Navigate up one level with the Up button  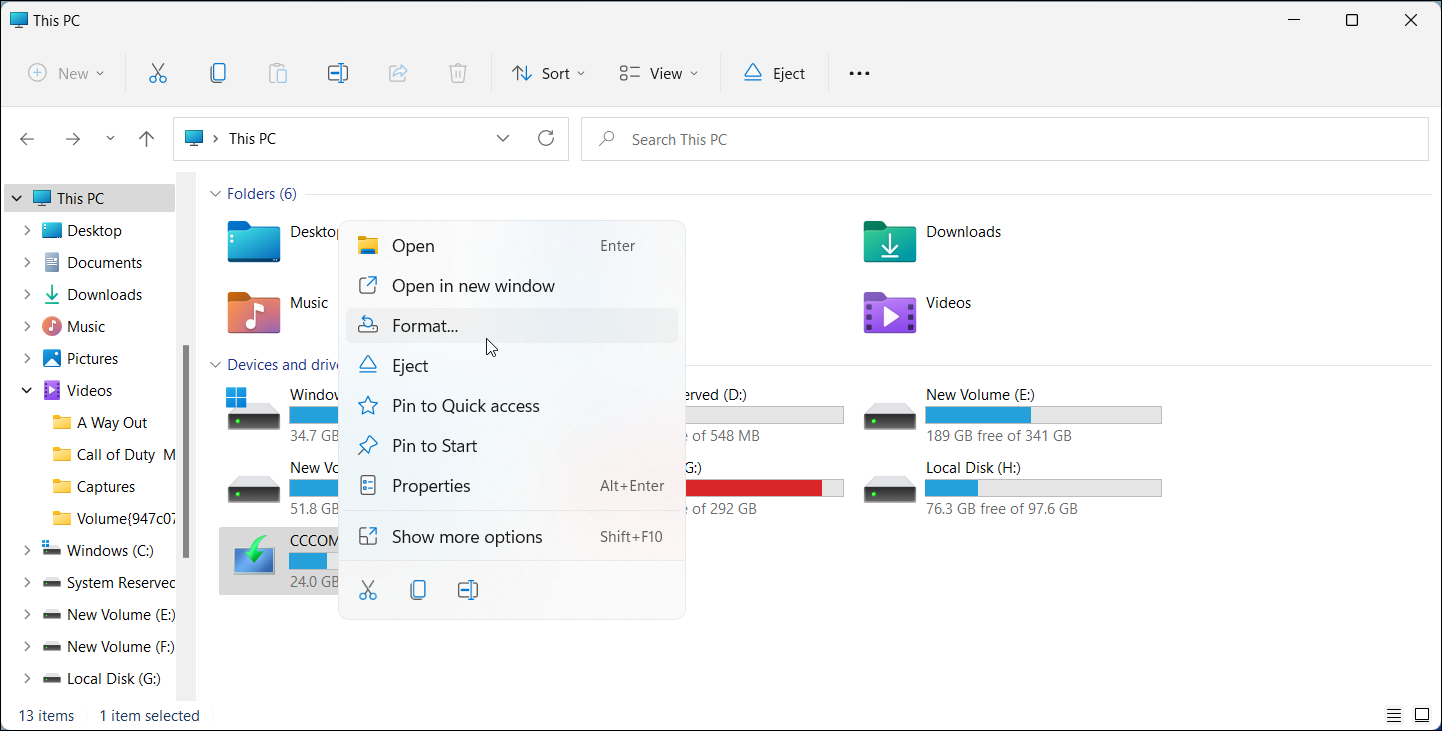pos(146,138)
